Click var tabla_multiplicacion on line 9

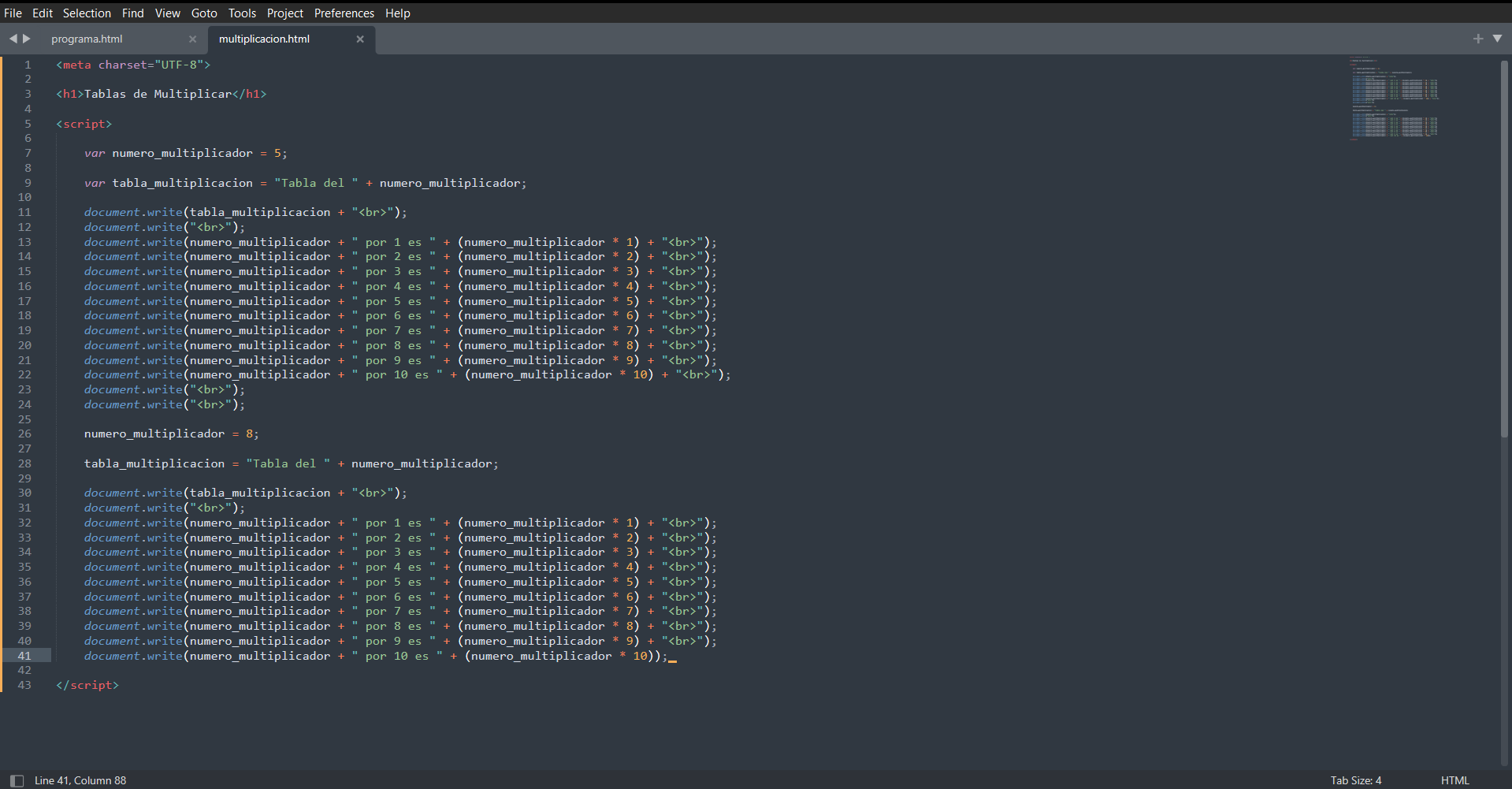click(x=169, y=183)
